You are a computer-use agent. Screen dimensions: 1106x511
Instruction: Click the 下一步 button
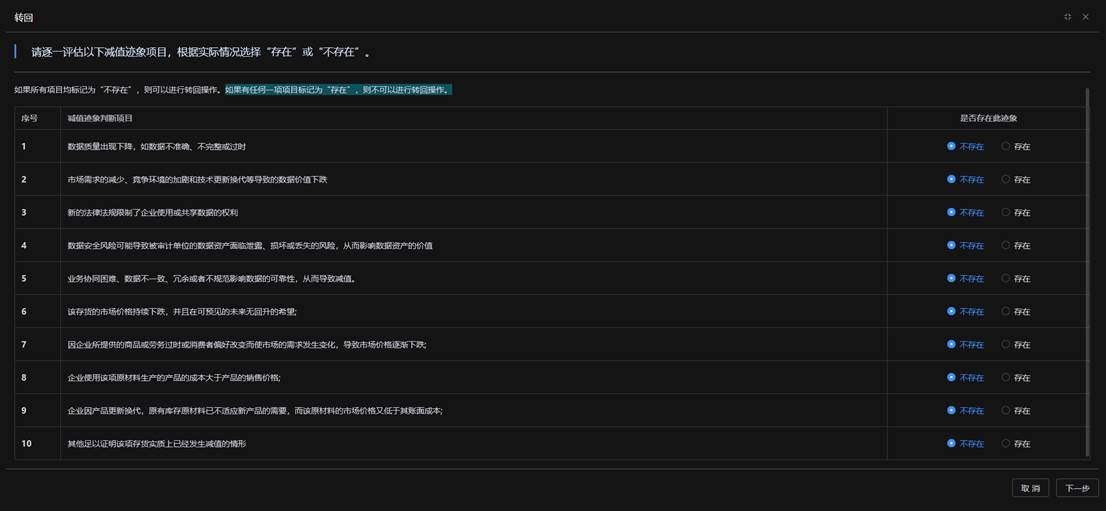pyautogui.click(x=1077, y=488)
